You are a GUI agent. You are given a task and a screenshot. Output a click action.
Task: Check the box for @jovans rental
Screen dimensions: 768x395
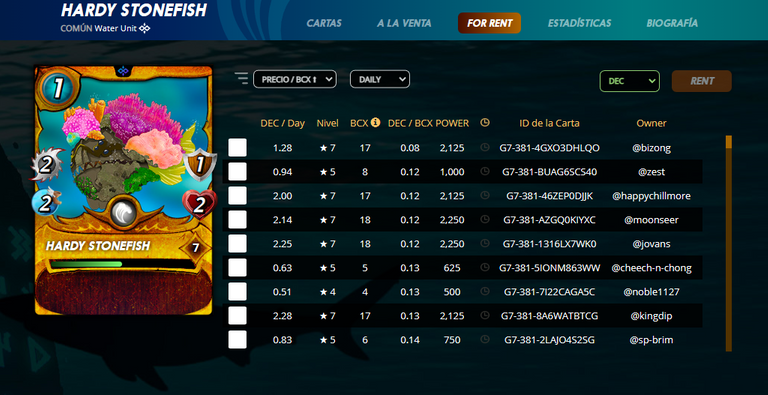[x=238, y=244]
